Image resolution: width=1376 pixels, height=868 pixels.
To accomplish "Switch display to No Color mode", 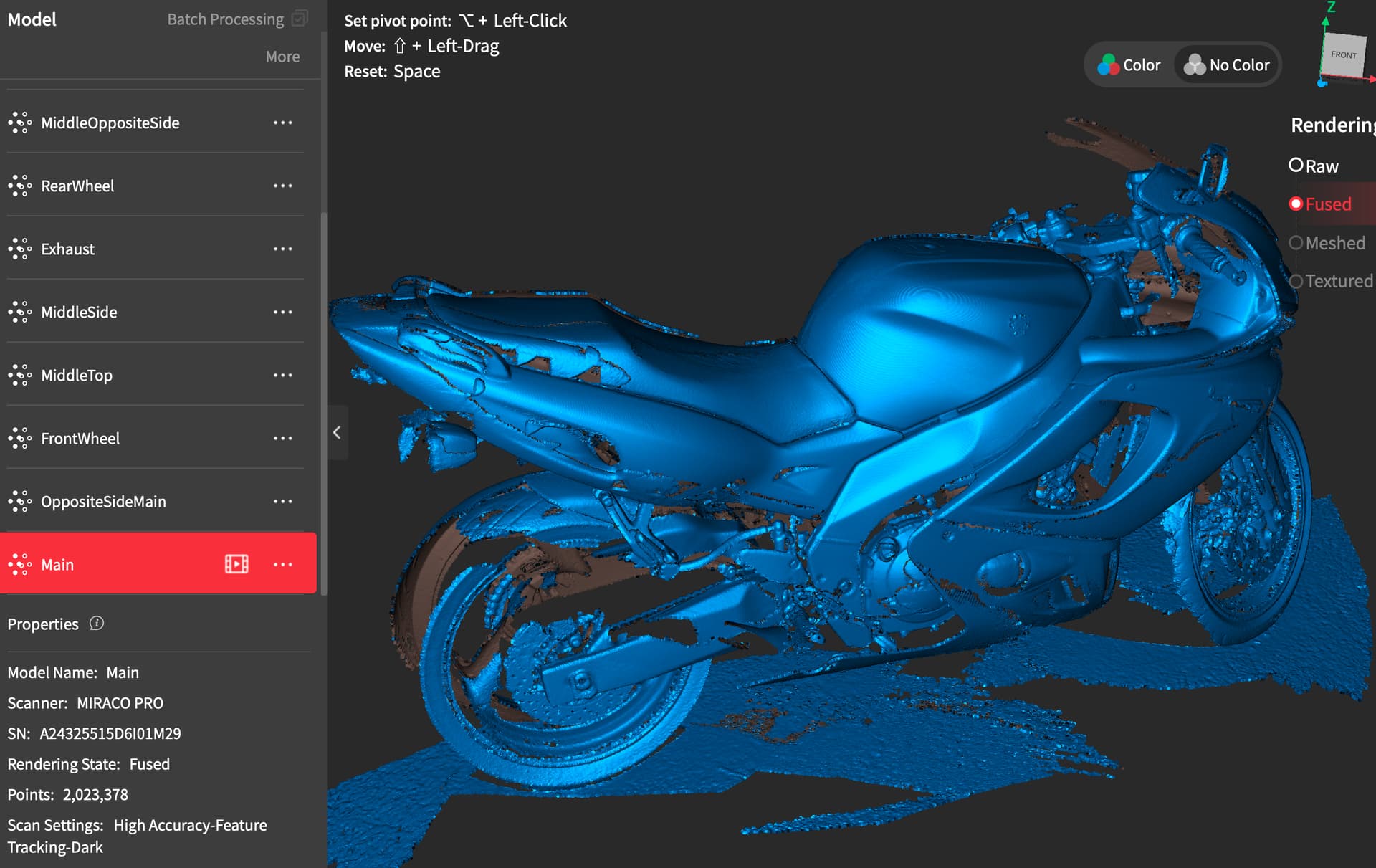I will click(x=1227, y=65).
